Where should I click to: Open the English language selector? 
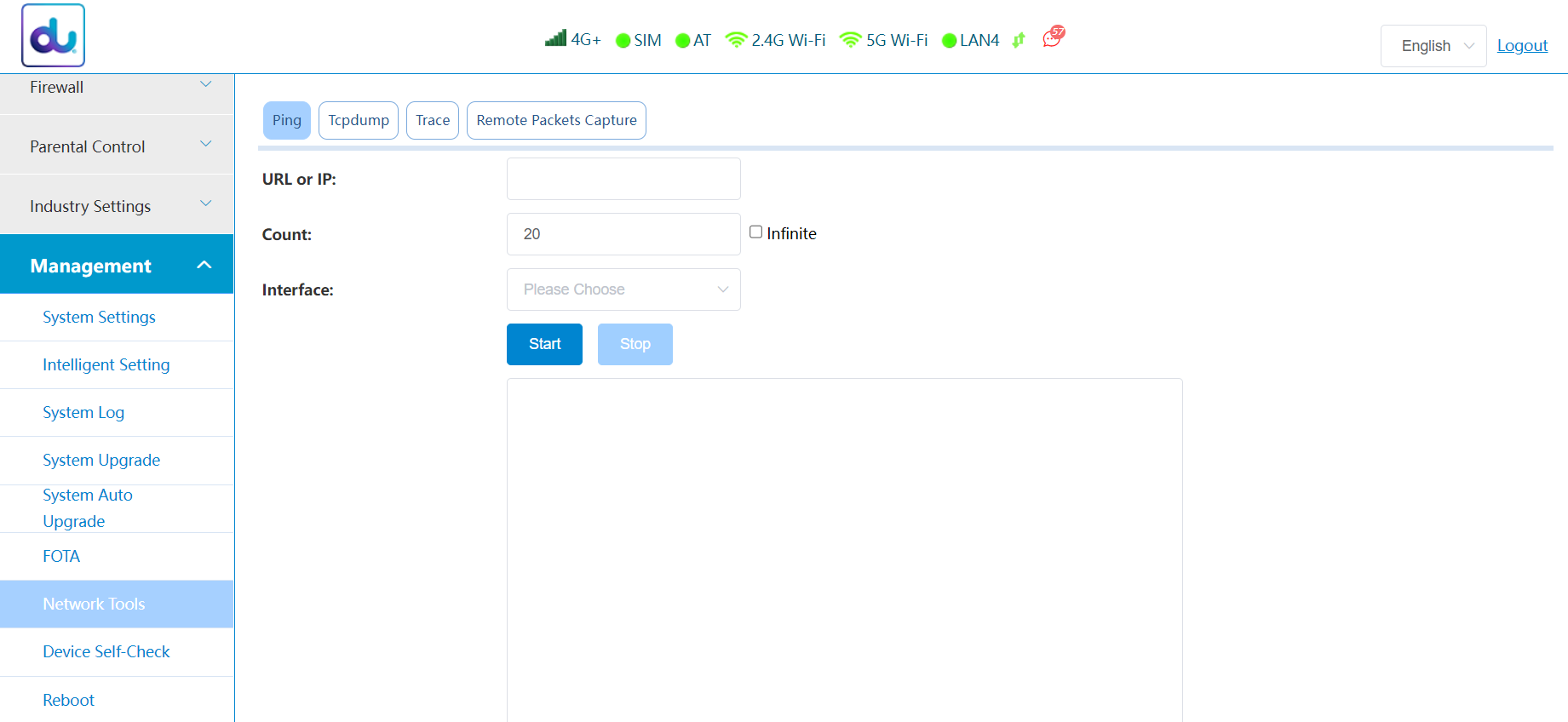tap(1433, 46)
